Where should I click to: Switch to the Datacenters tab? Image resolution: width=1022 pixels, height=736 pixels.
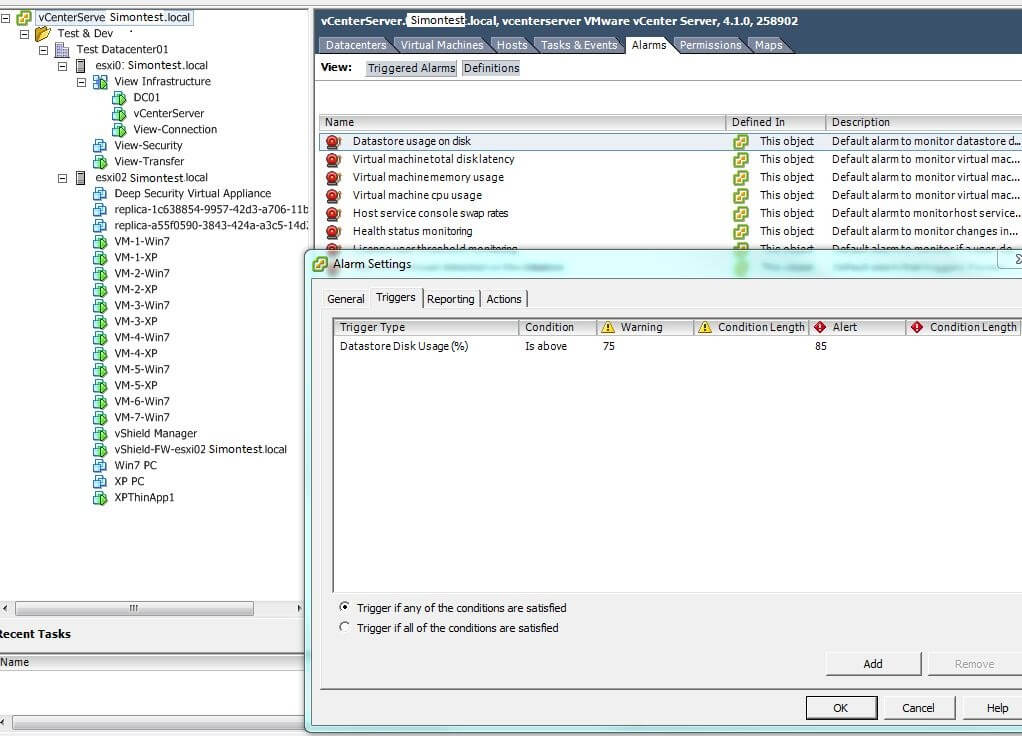pyautogui.click(x=356, y=45)
